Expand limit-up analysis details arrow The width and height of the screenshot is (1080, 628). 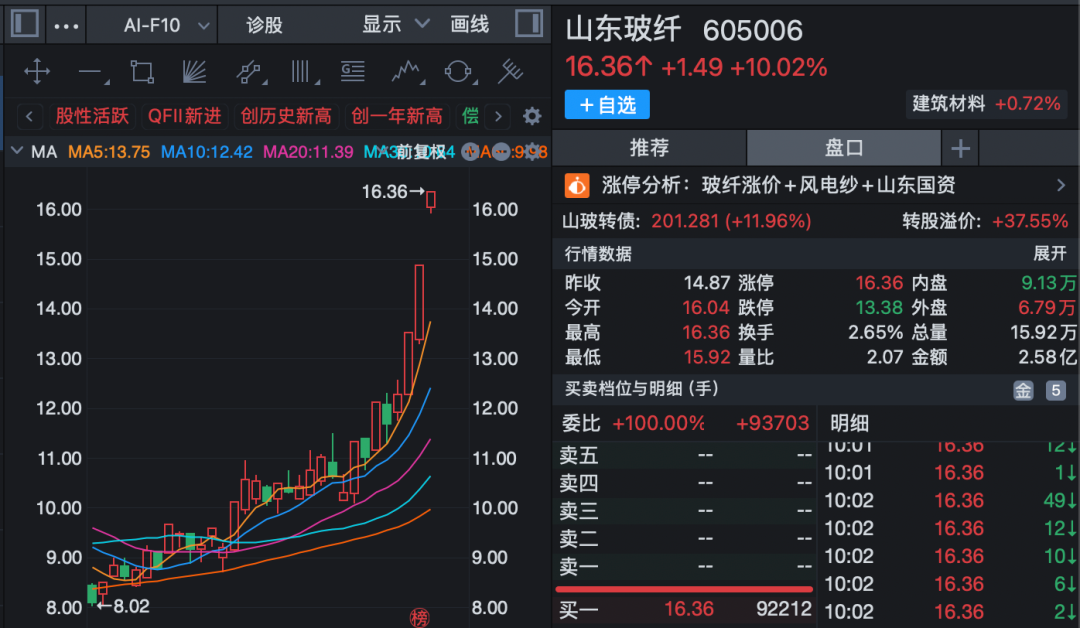(1061, 185)
